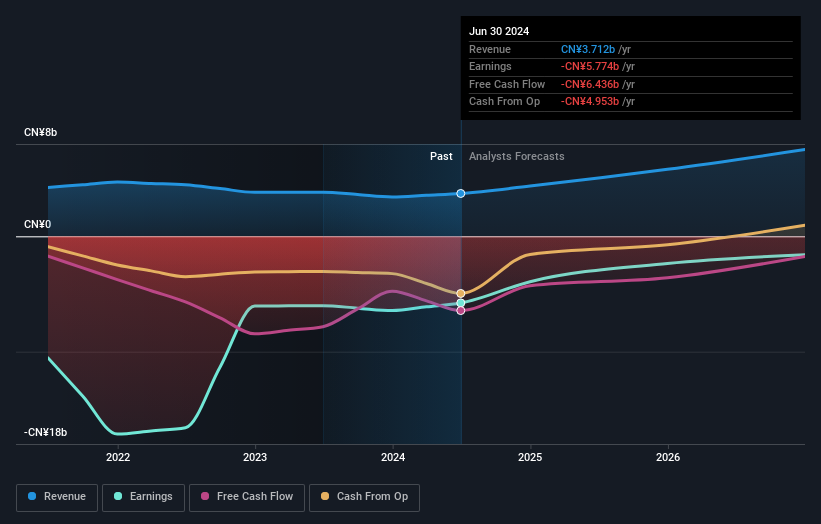Click the -CN¥6.436b free cash flow value

pos(590,84)
